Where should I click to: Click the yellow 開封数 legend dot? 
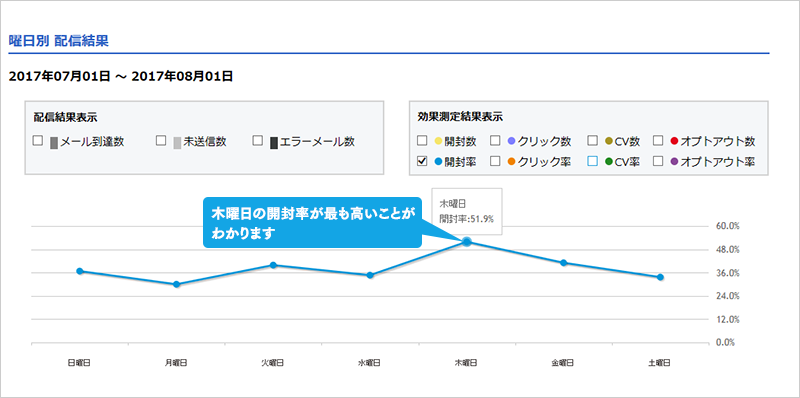[438, 141]
